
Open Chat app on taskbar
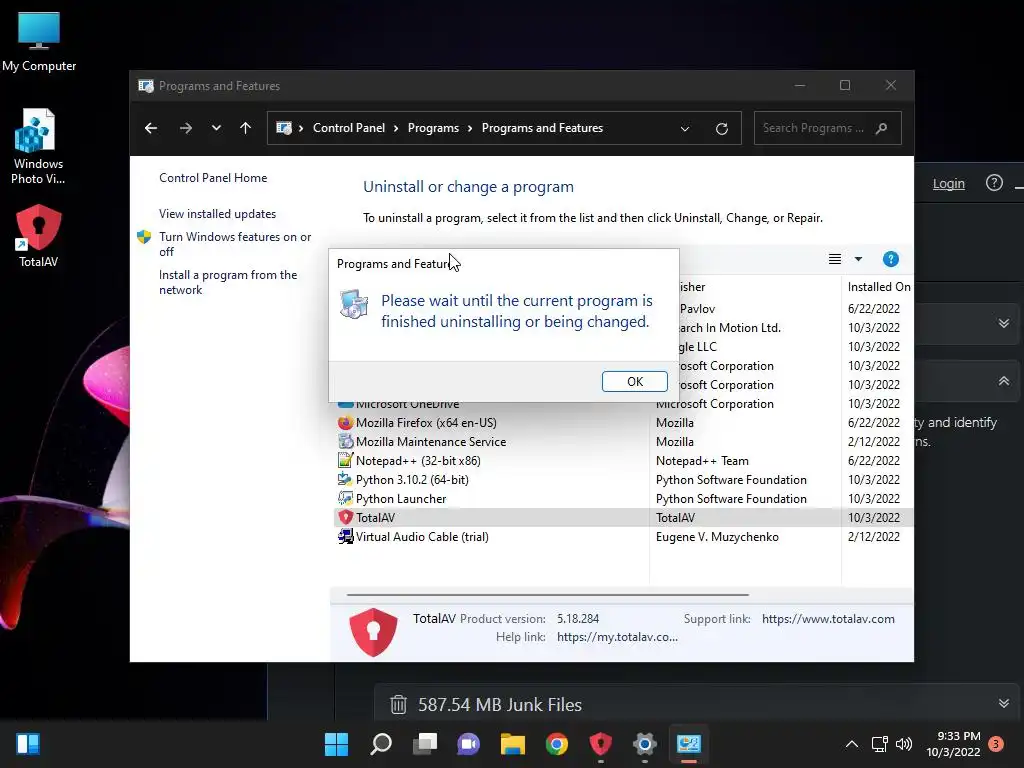pos(468,744)
